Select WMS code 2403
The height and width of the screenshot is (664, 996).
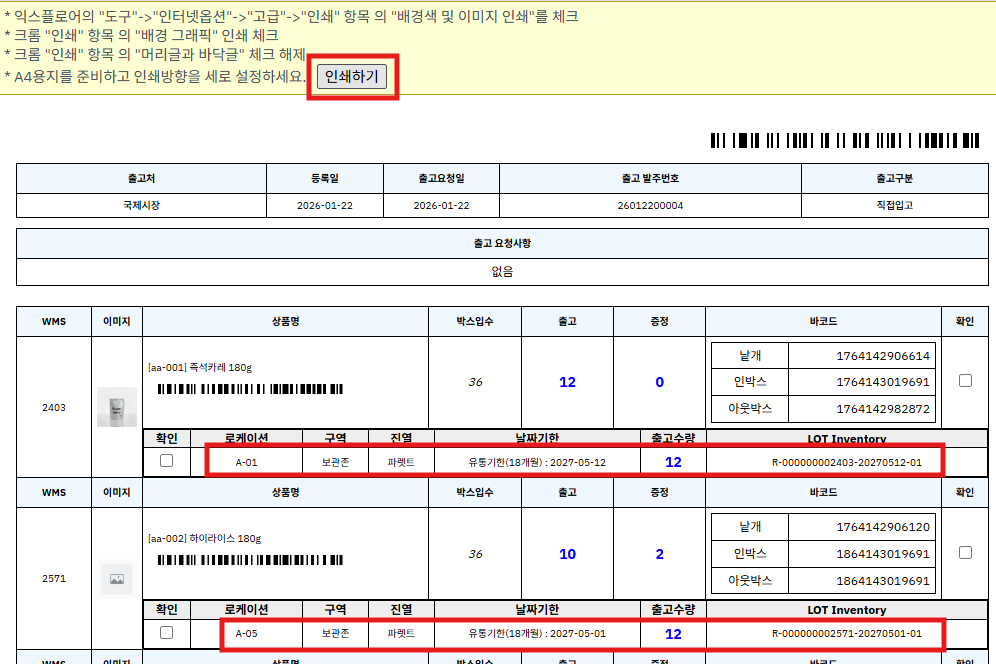54,407
